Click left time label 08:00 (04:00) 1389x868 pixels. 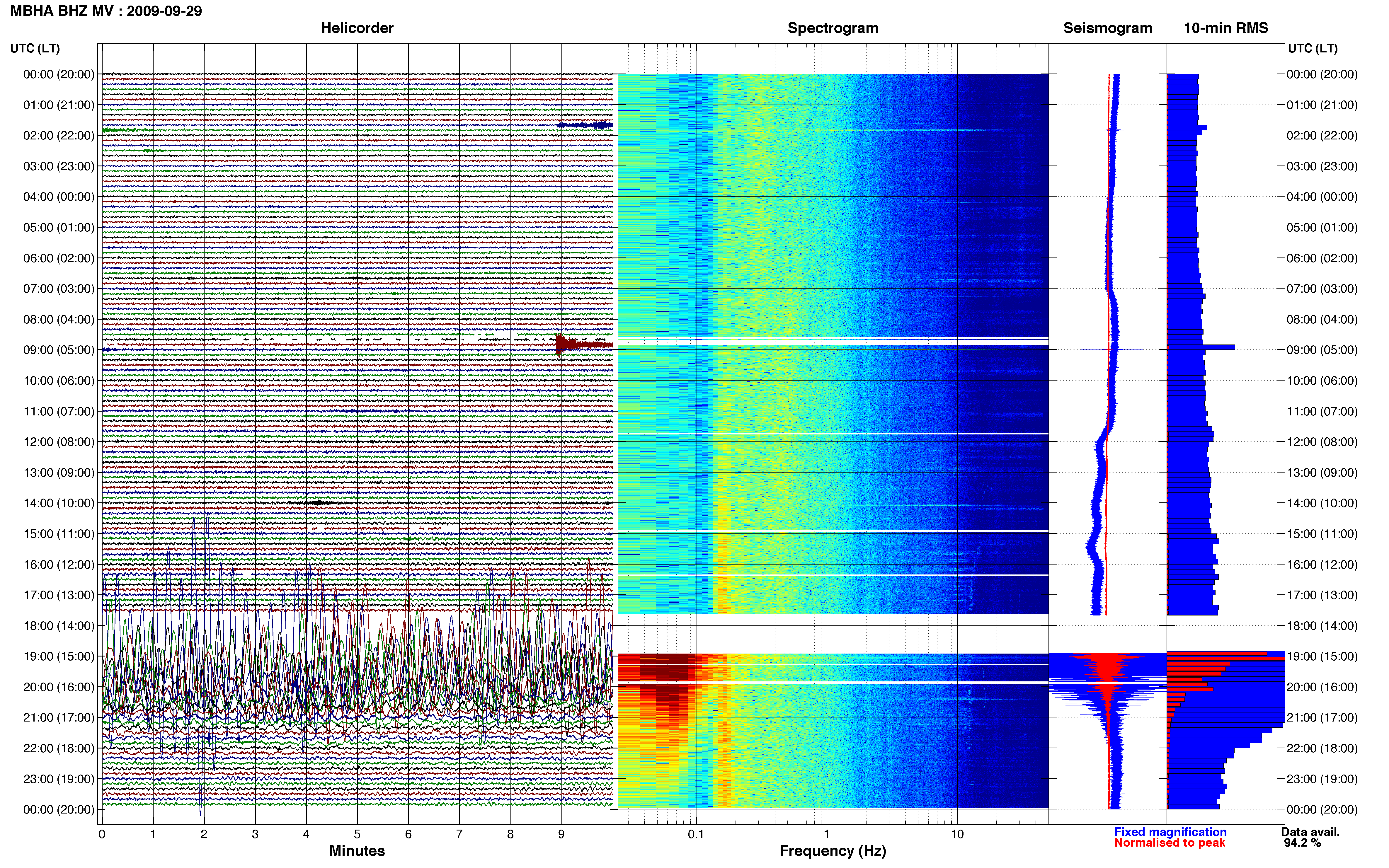click(x=59, y=319)
